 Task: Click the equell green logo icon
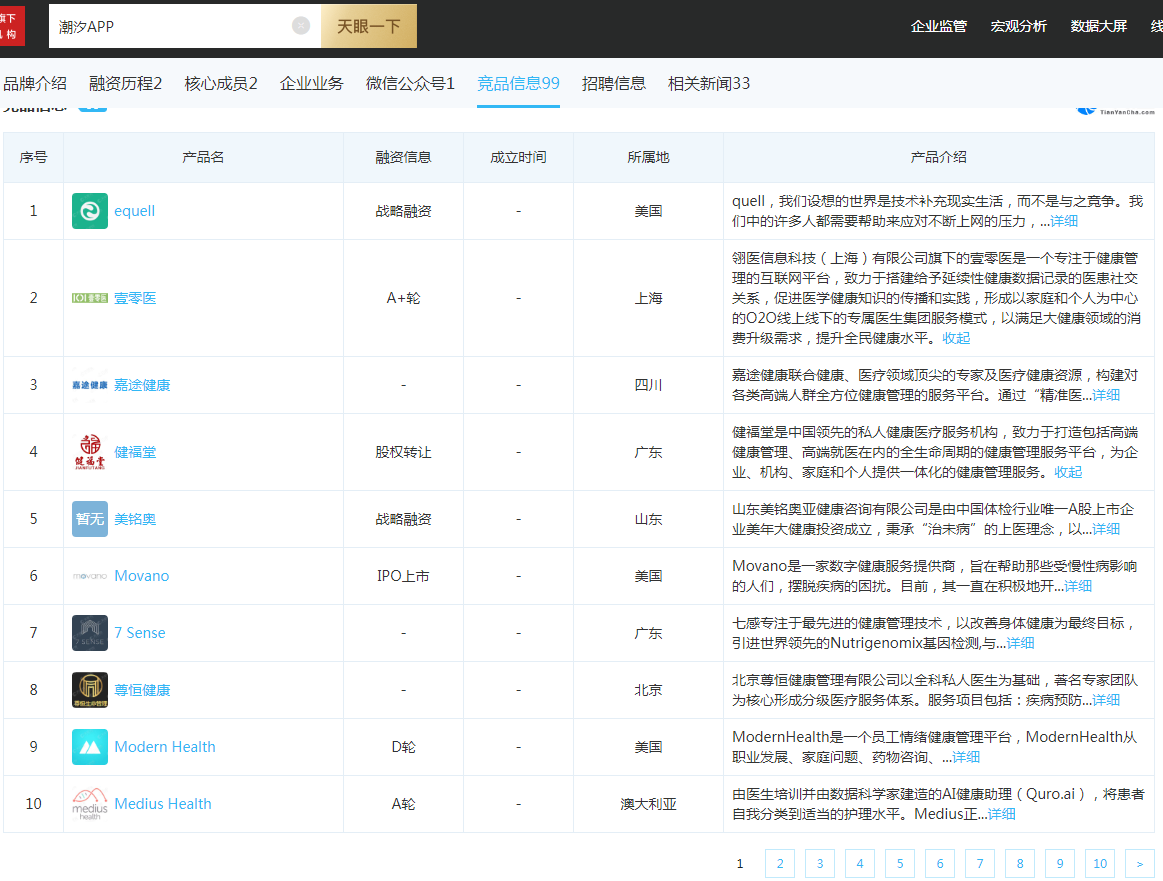[90, 211]
